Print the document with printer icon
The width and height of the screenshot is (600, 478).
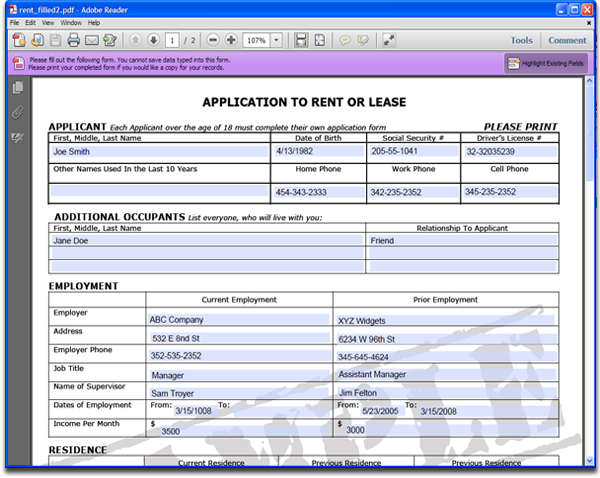click(73, 40)
